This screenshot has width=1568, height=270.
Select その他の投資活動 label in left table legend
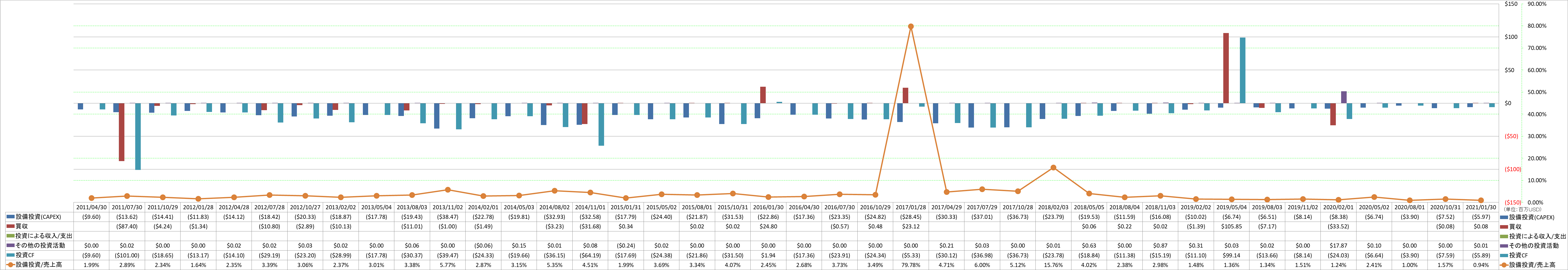(40, 246)
